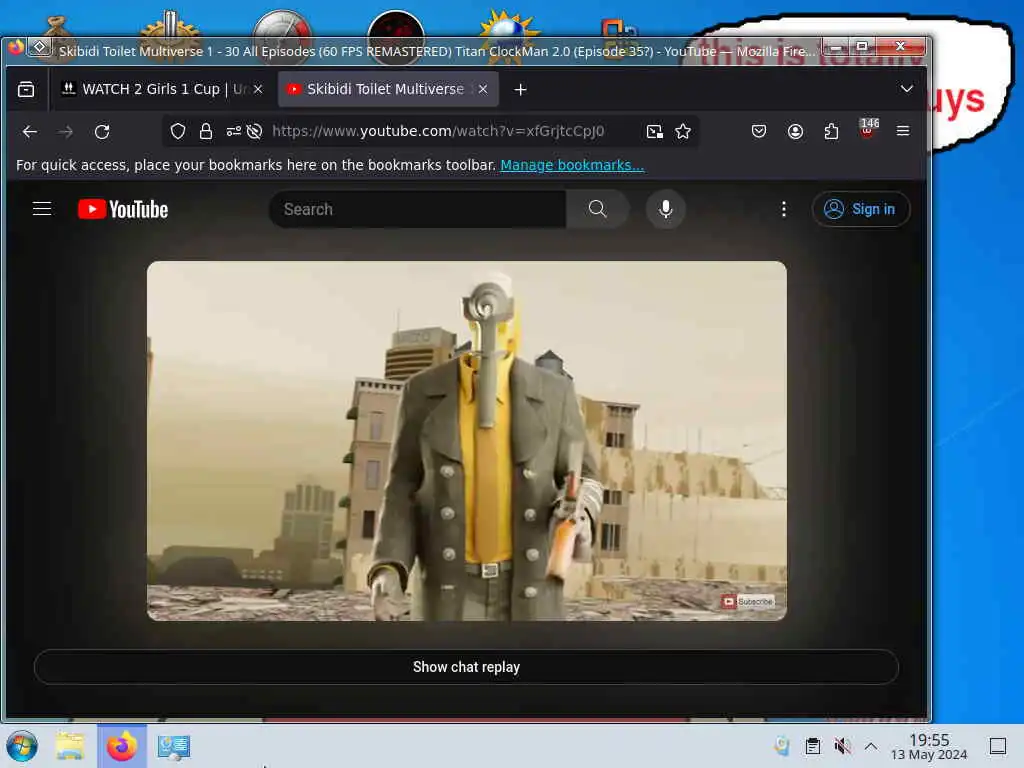1024x768 pixels.
Task: Activate Firefox in the taskbar
Action: pyautogui.click(x=122, y=746)
